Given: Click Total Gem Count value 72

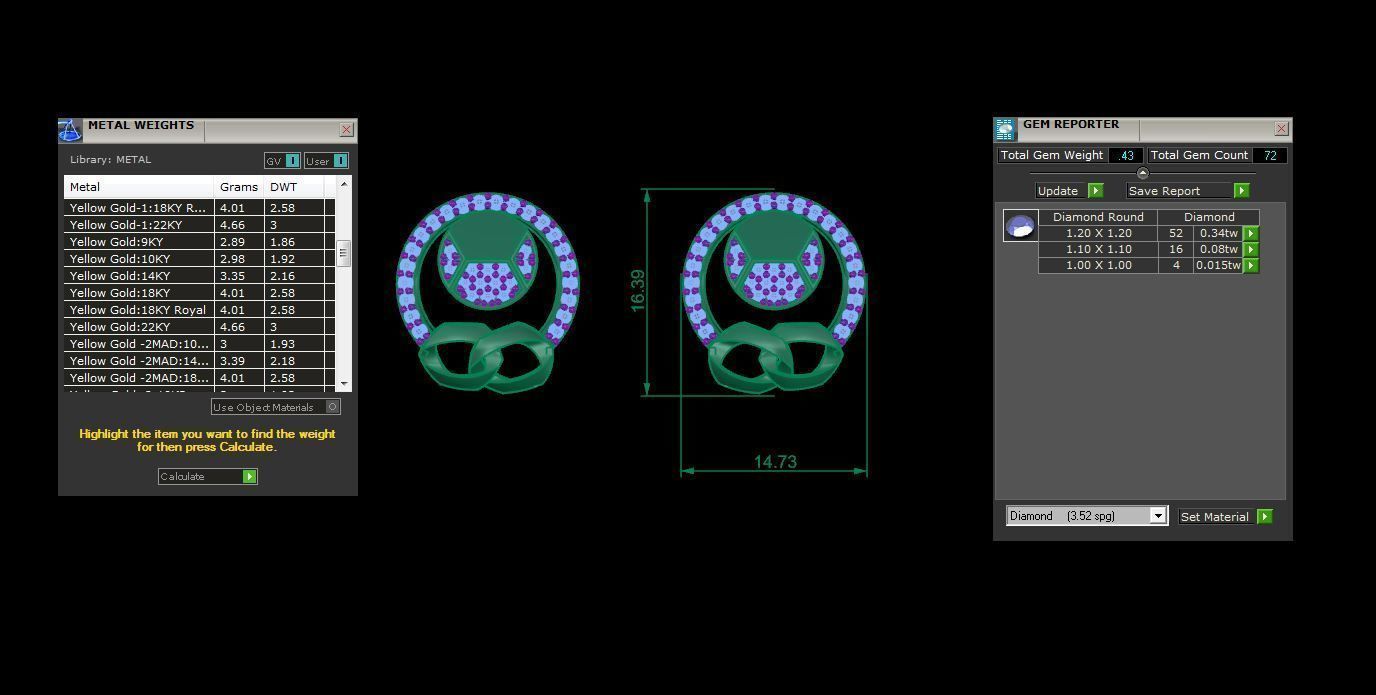Looking at the screenshot, I should pos(1270,155).
